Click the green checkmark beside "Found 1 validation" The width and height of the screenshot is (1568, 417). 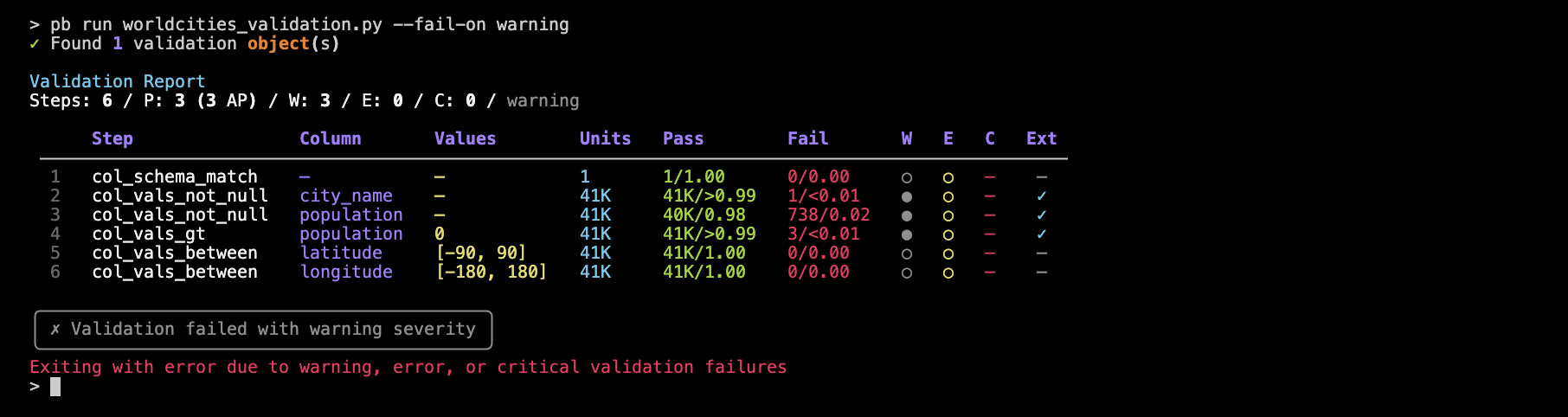(35, 44)
